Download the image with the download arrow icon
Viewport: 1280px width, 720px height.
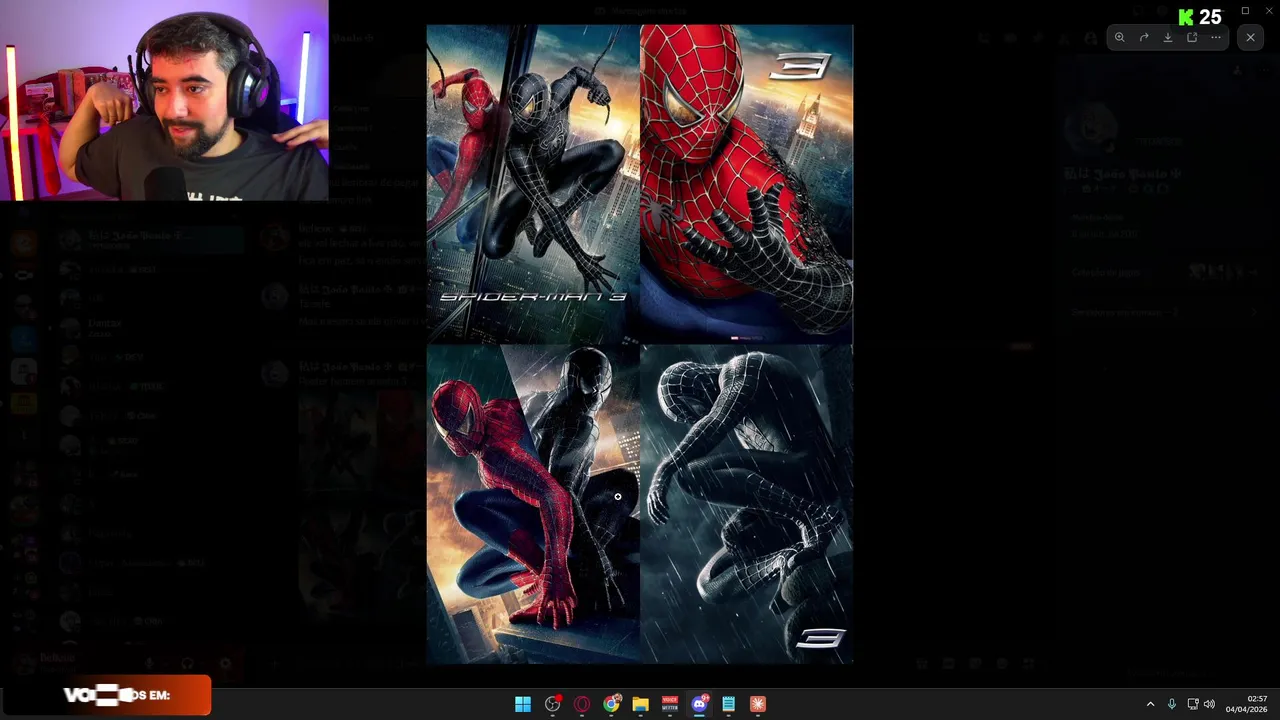click(x=1168, y=38)
